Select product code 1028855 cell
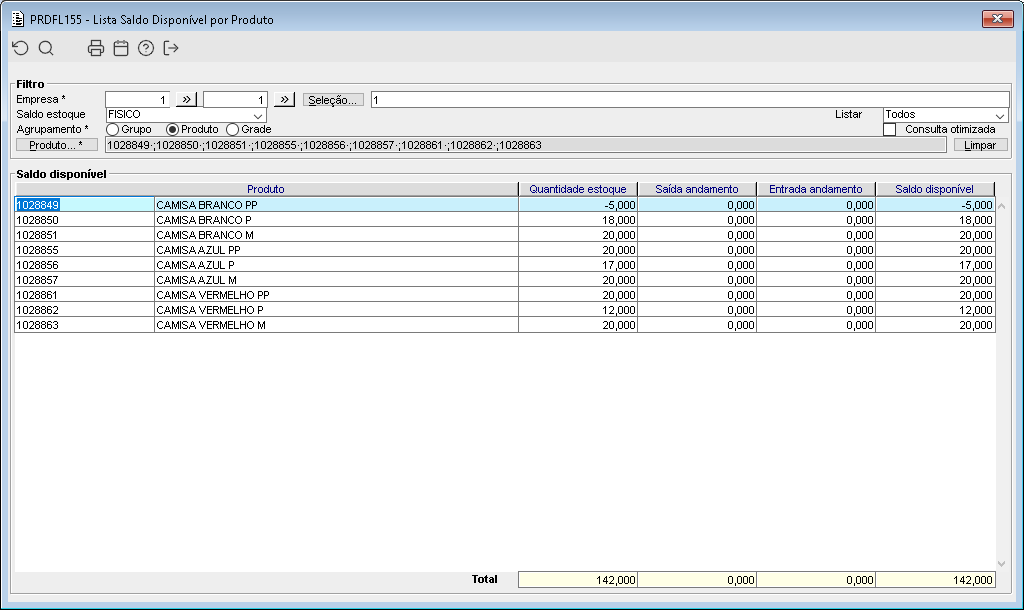The width and height of the screenshot is (1024, 610). click(84, 250)
